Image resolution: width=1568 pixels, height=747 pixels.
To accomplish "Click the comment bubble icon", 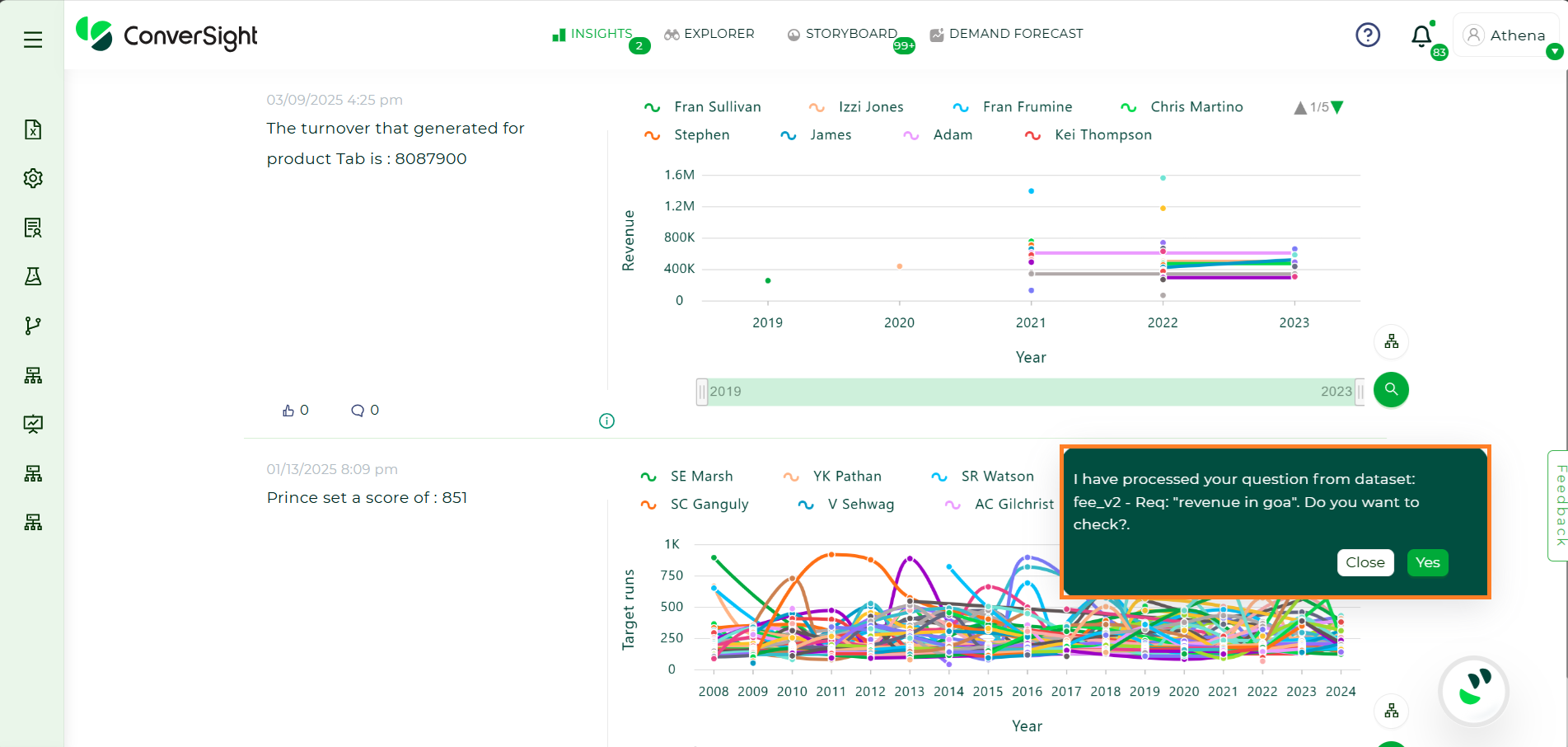I will click(x=358, y=411).
